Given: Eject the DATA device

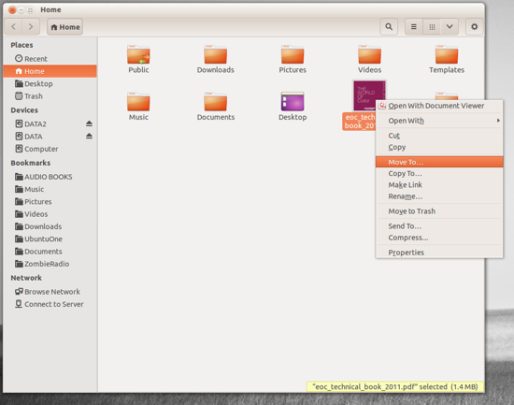Looking at the screenshot, I should pyautogui.click(x=89, y=136).
